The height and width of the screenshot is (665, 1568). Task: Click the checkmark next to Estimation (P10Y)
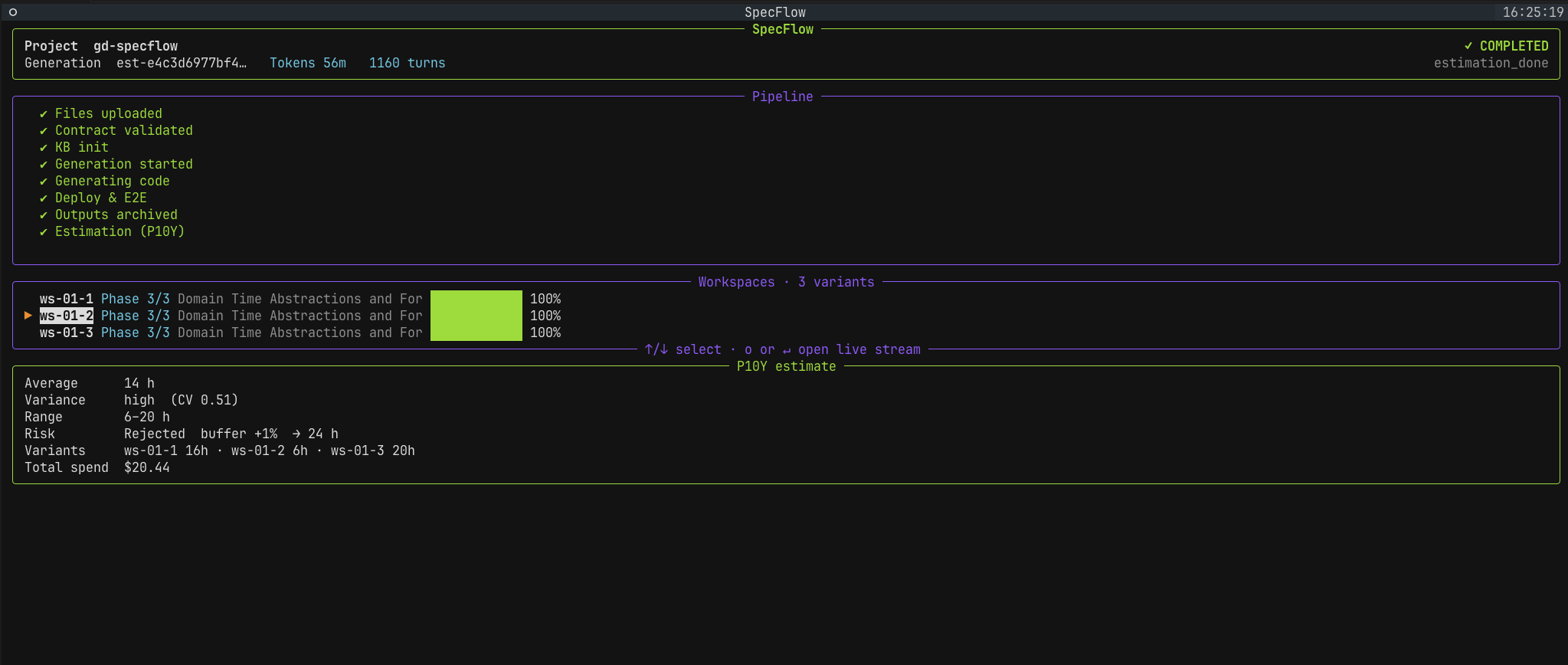[x=44, y=232]
